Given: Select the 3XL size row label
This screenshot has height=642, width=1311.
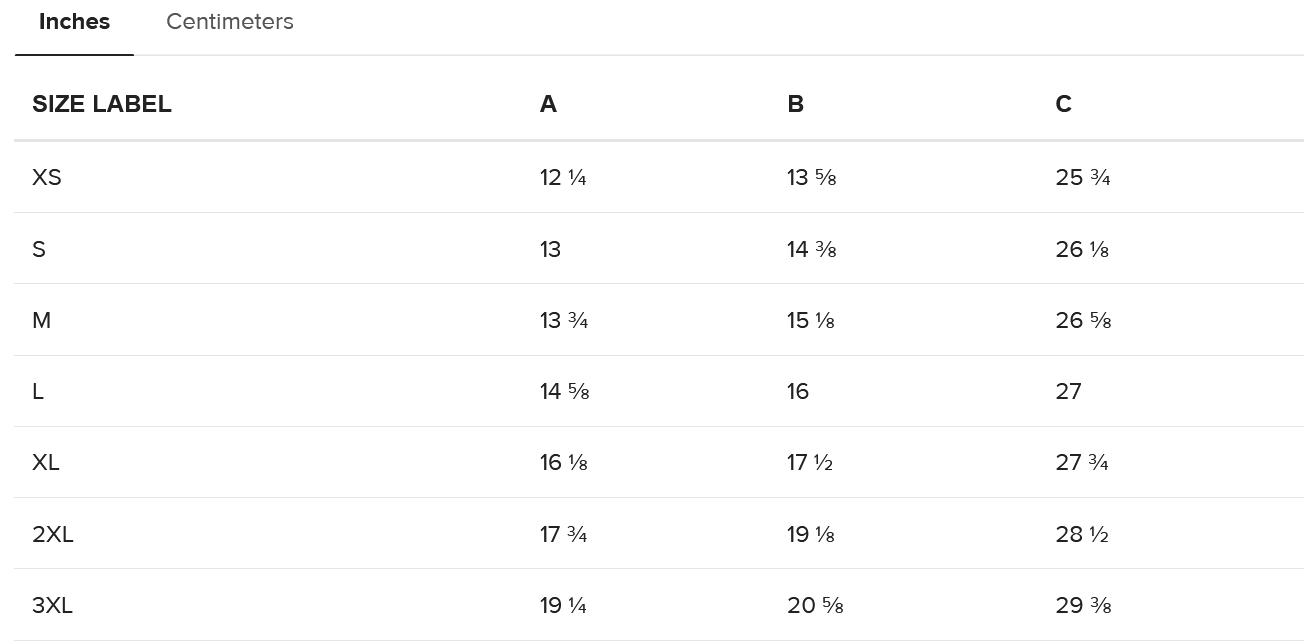Looking at the screenshot, I should tap(53, 605).
